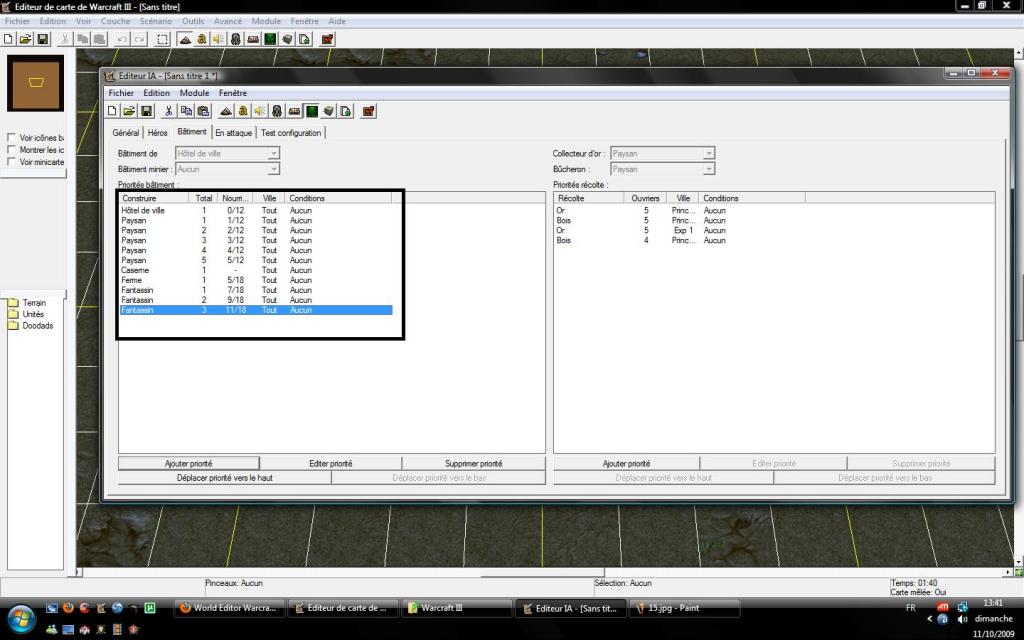This screenshot has width=1024, height=640.
Task: Open the Windows Start menu
Action: pos(20,618)
